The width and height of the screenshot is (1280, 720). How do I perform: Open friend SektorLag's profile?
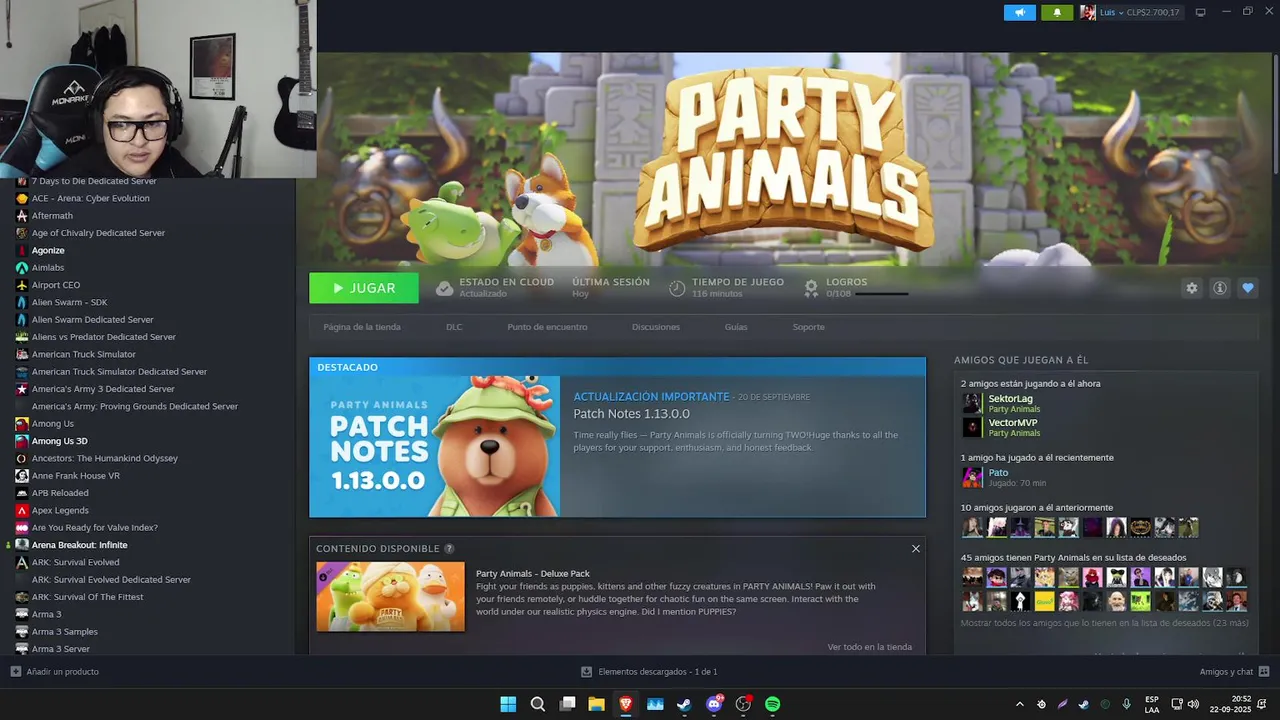pos(1010,399)
